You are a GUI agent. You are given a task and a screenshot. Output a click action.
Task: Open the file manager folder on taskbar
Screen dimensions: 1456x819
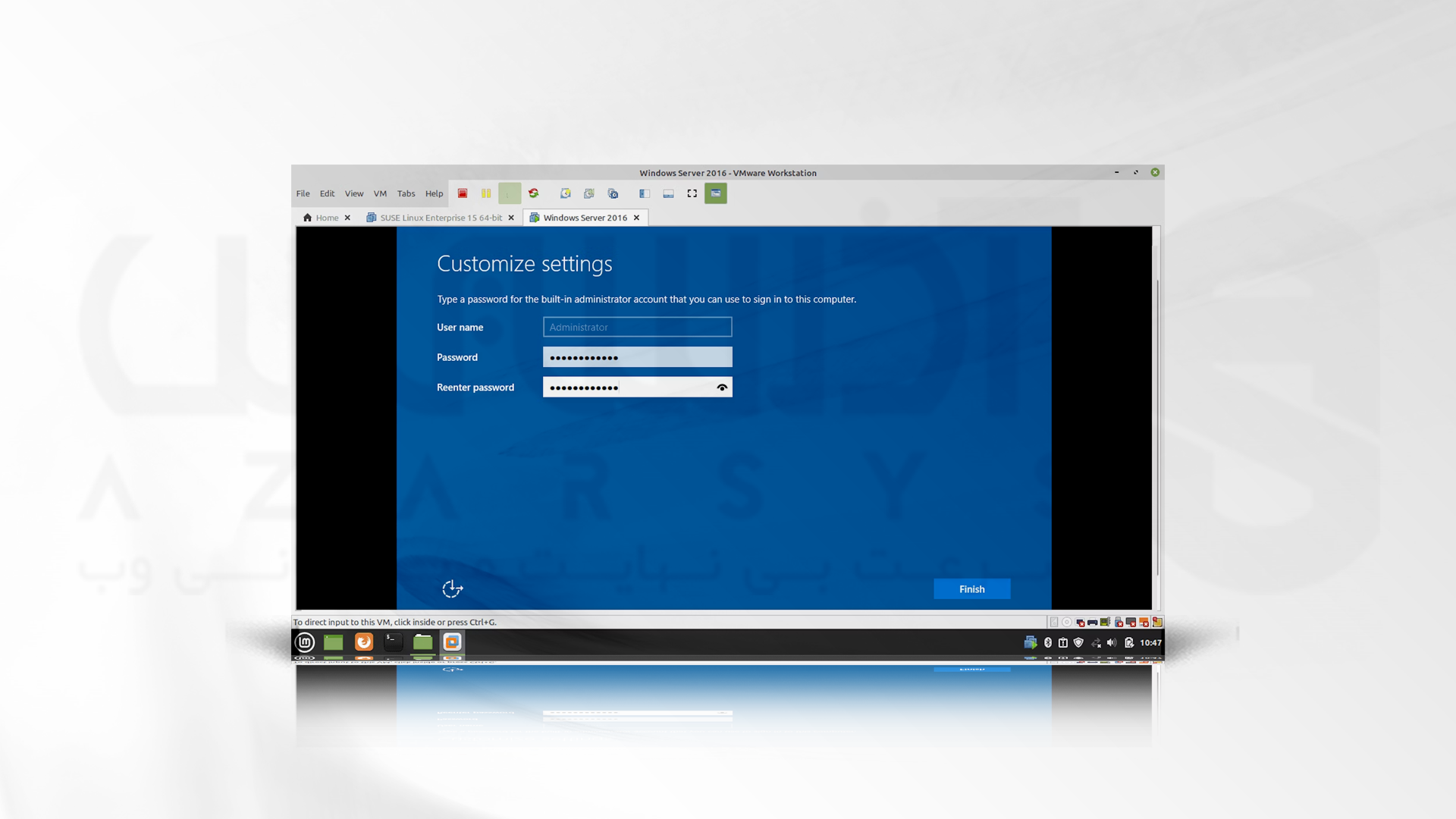tap(423, 642)
